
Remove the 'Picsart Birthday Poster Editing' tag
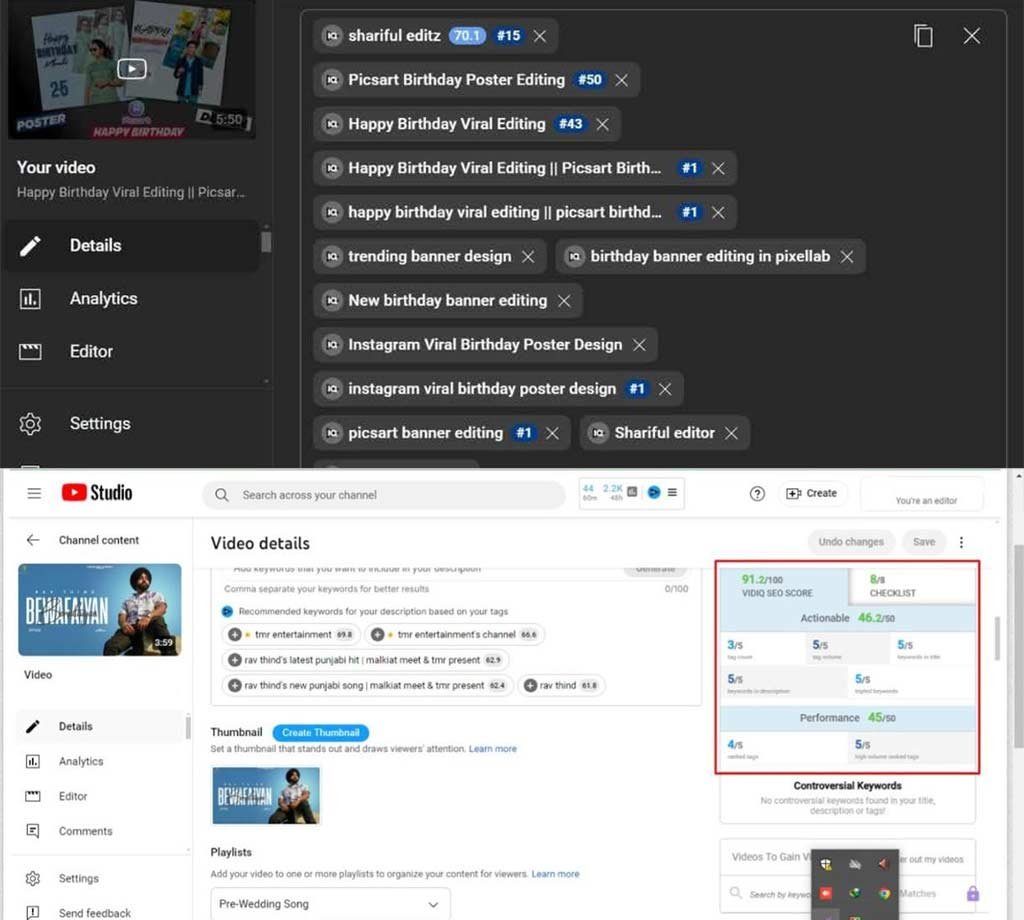(x=621, y=80)
